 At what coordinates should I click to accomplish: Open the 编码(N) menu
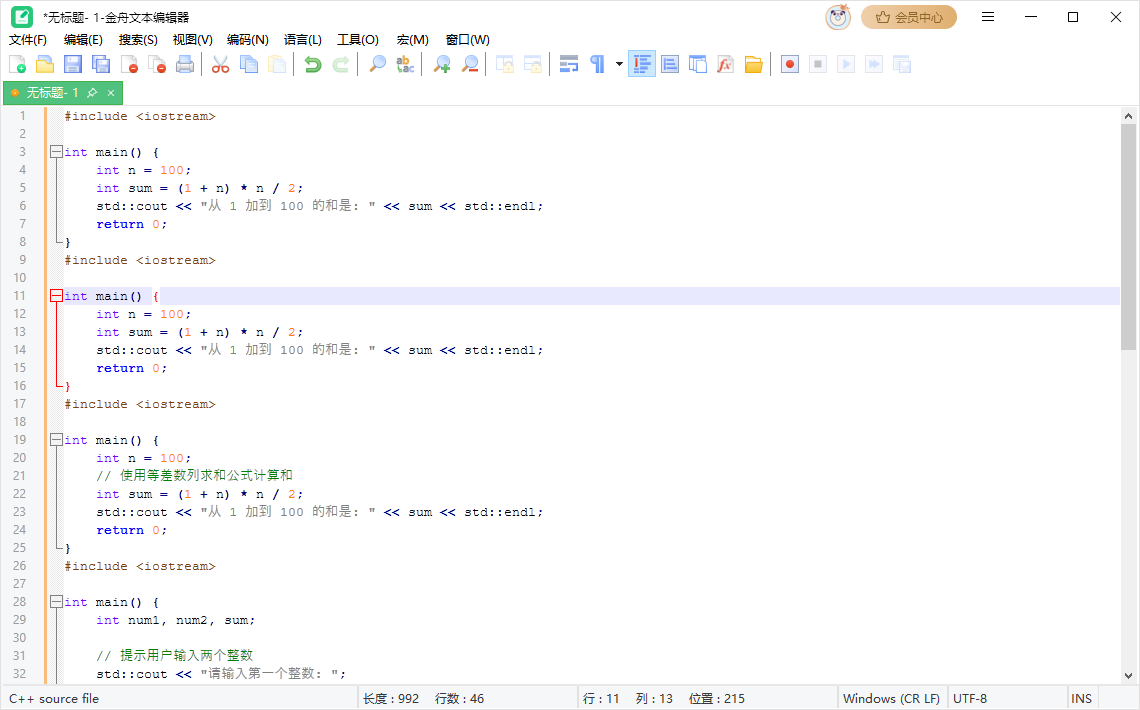(248, 40)
